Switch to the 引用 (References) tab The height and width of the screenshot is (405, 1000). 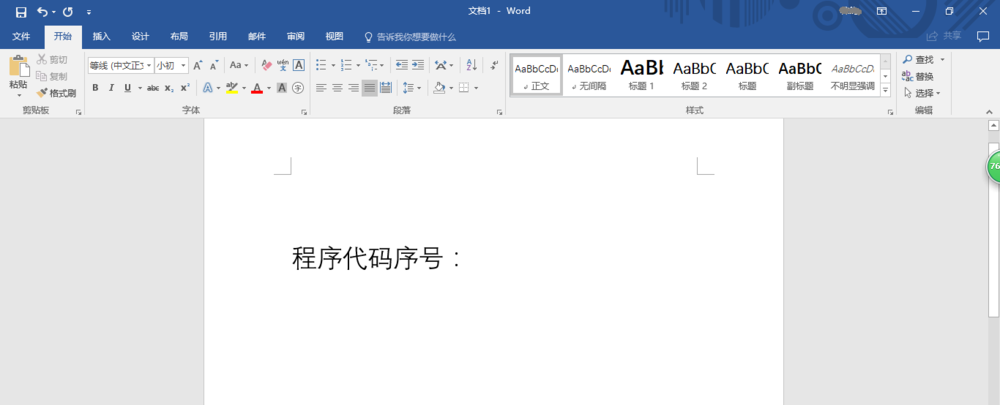tap(218, 36)
